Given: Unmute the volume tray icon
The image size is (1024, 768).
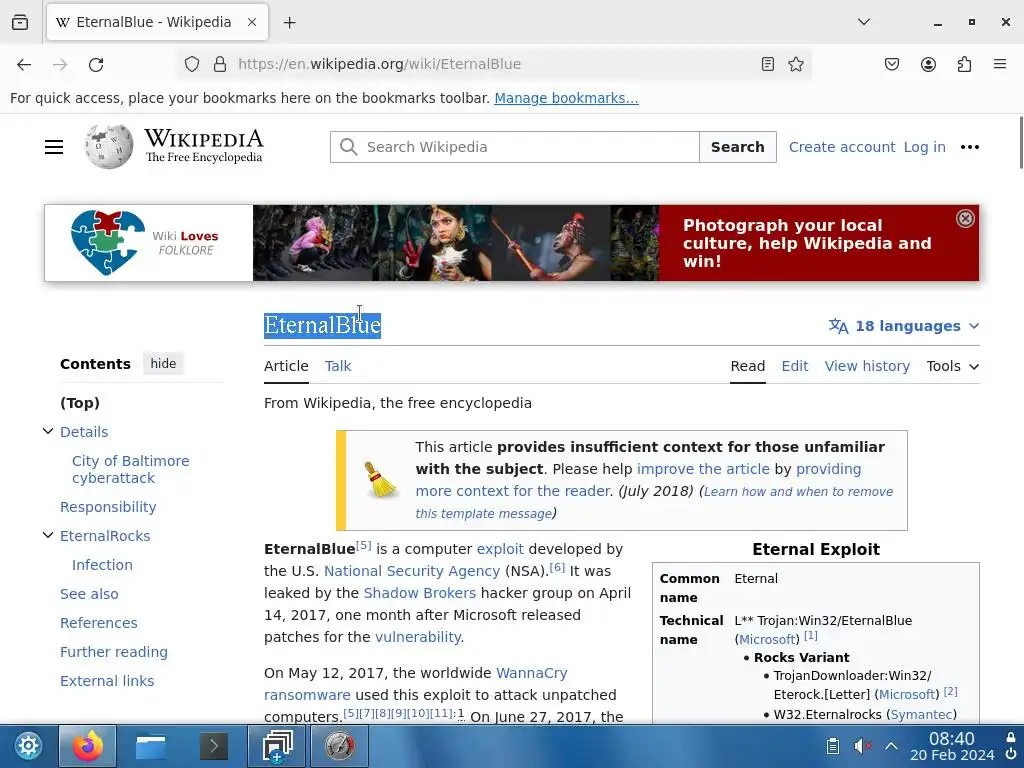Looking at the screenshot, I should [x=862, y=746].
